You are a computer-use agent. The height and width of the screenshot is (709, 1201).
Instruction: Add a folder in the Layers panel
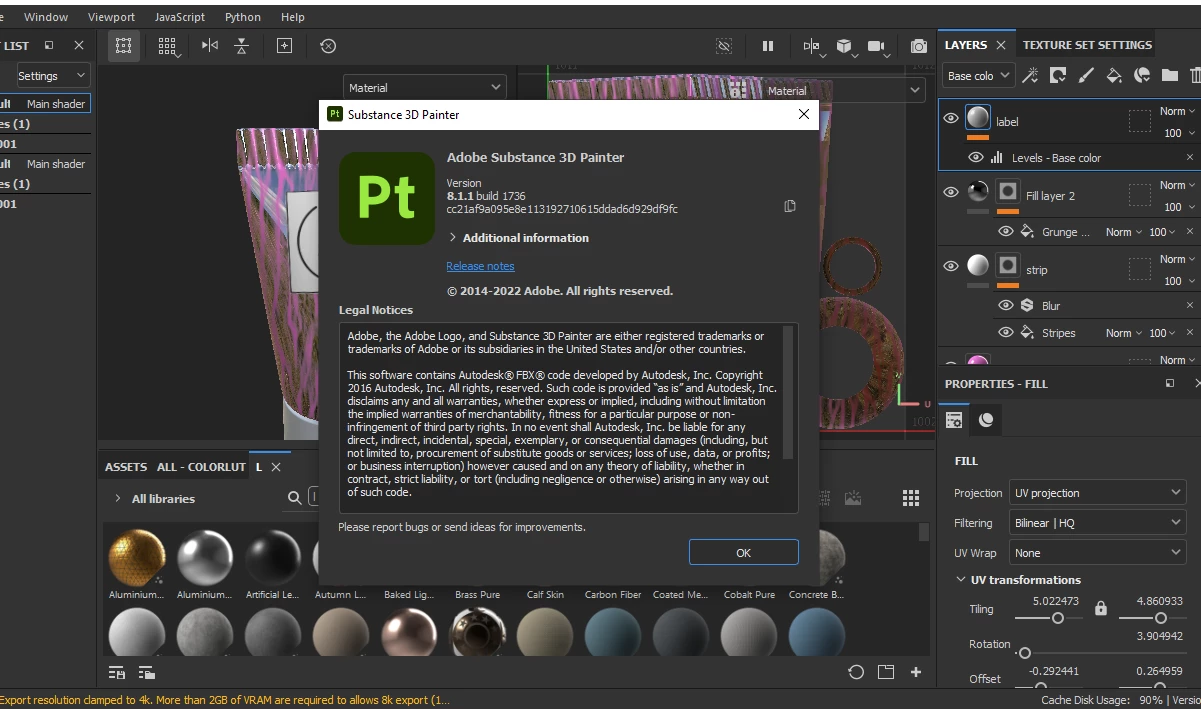[x=1169, y=75]
